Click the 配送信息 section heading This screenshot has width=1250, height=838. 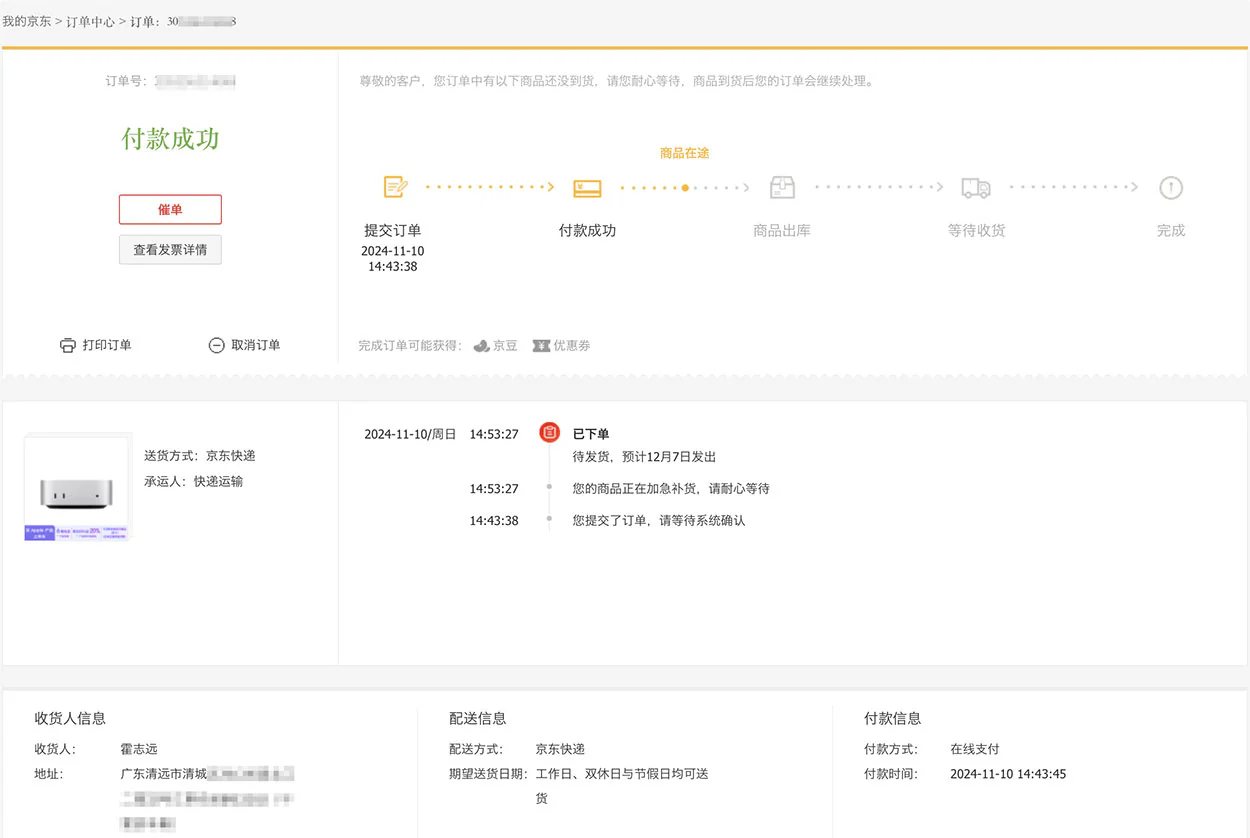478,718
